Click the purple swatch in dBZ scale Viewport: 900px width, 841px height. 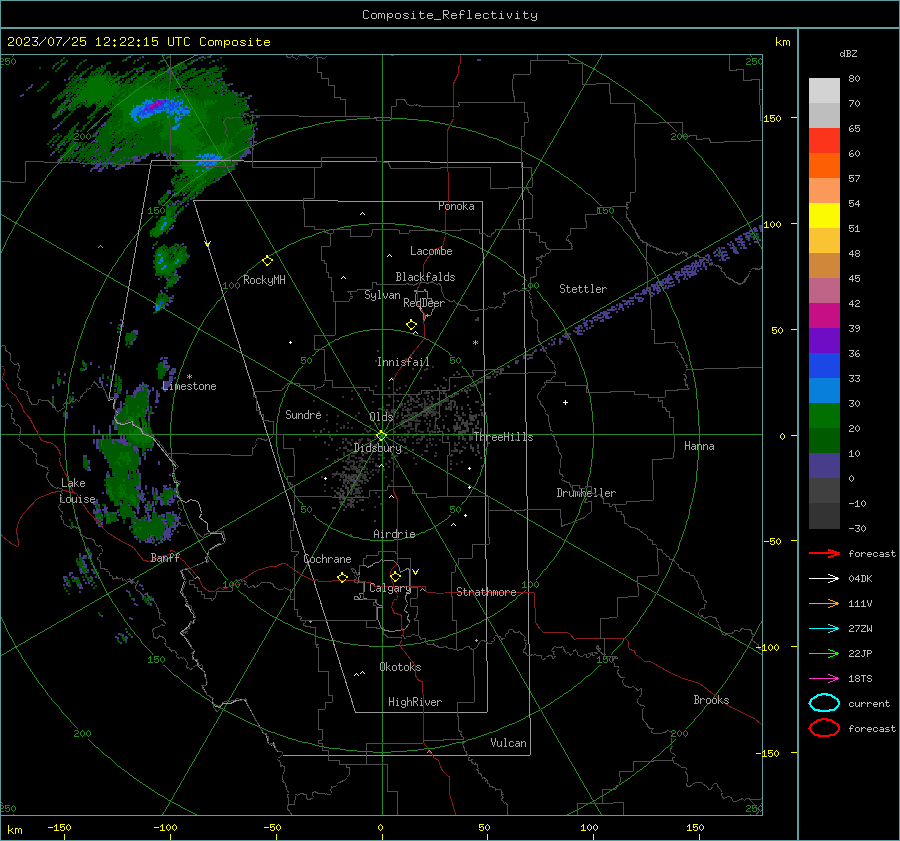(x=824, y=340)
